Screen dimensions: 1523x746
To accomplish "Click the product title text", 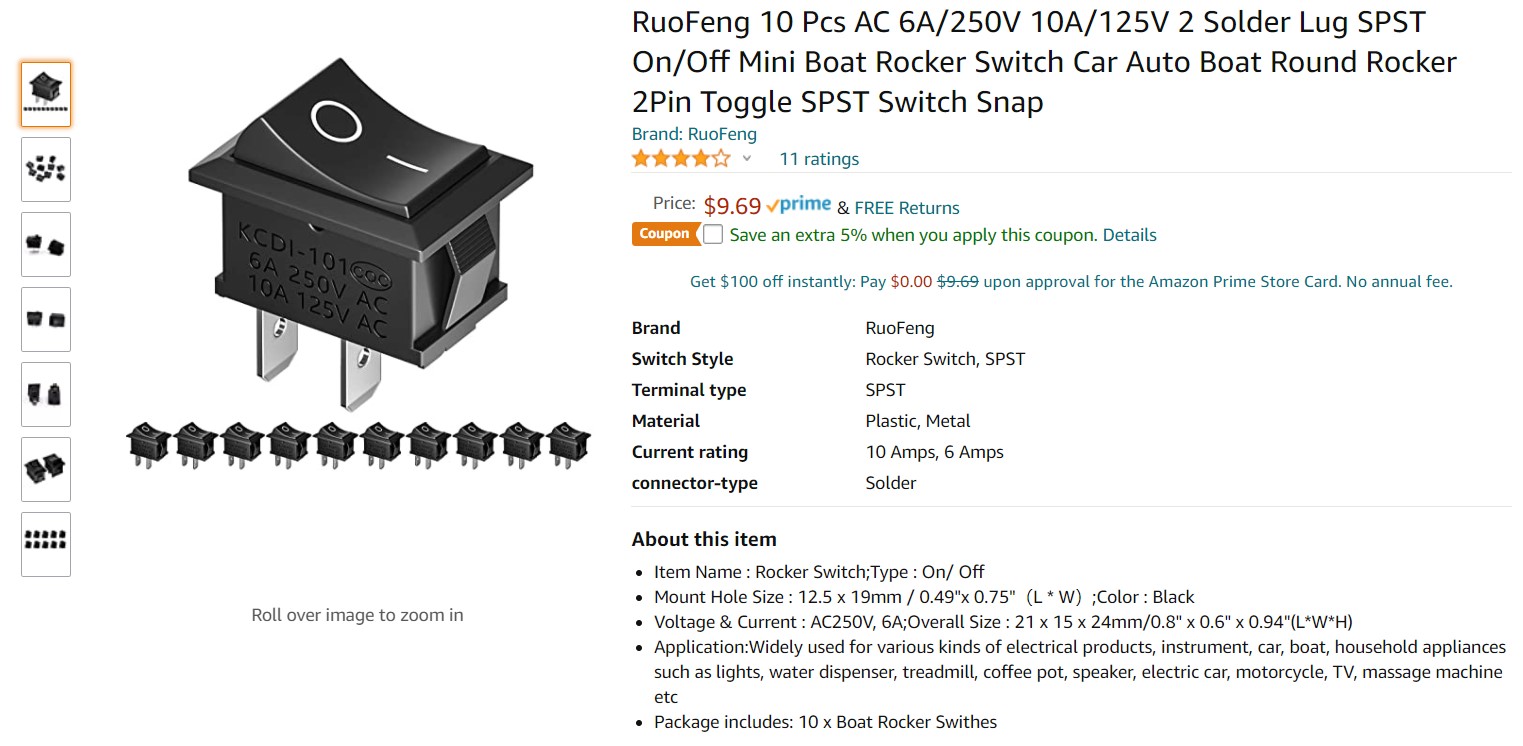I will click(x=1044, y=62).
